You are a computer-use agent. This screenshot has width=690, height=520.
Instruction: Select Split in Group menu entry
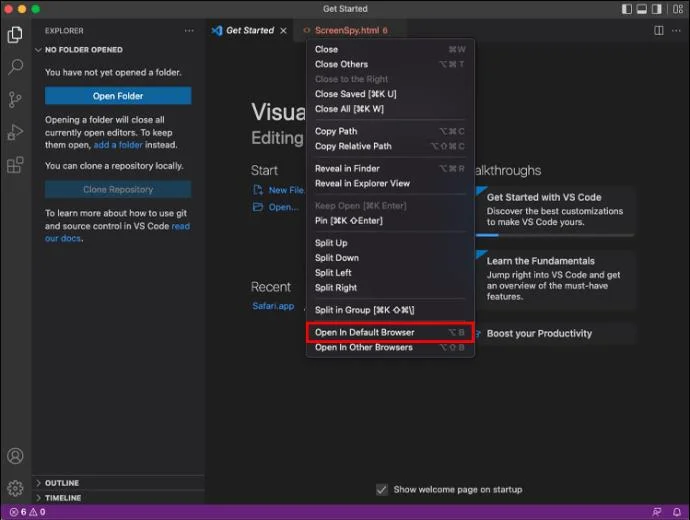tap(390, 310)
